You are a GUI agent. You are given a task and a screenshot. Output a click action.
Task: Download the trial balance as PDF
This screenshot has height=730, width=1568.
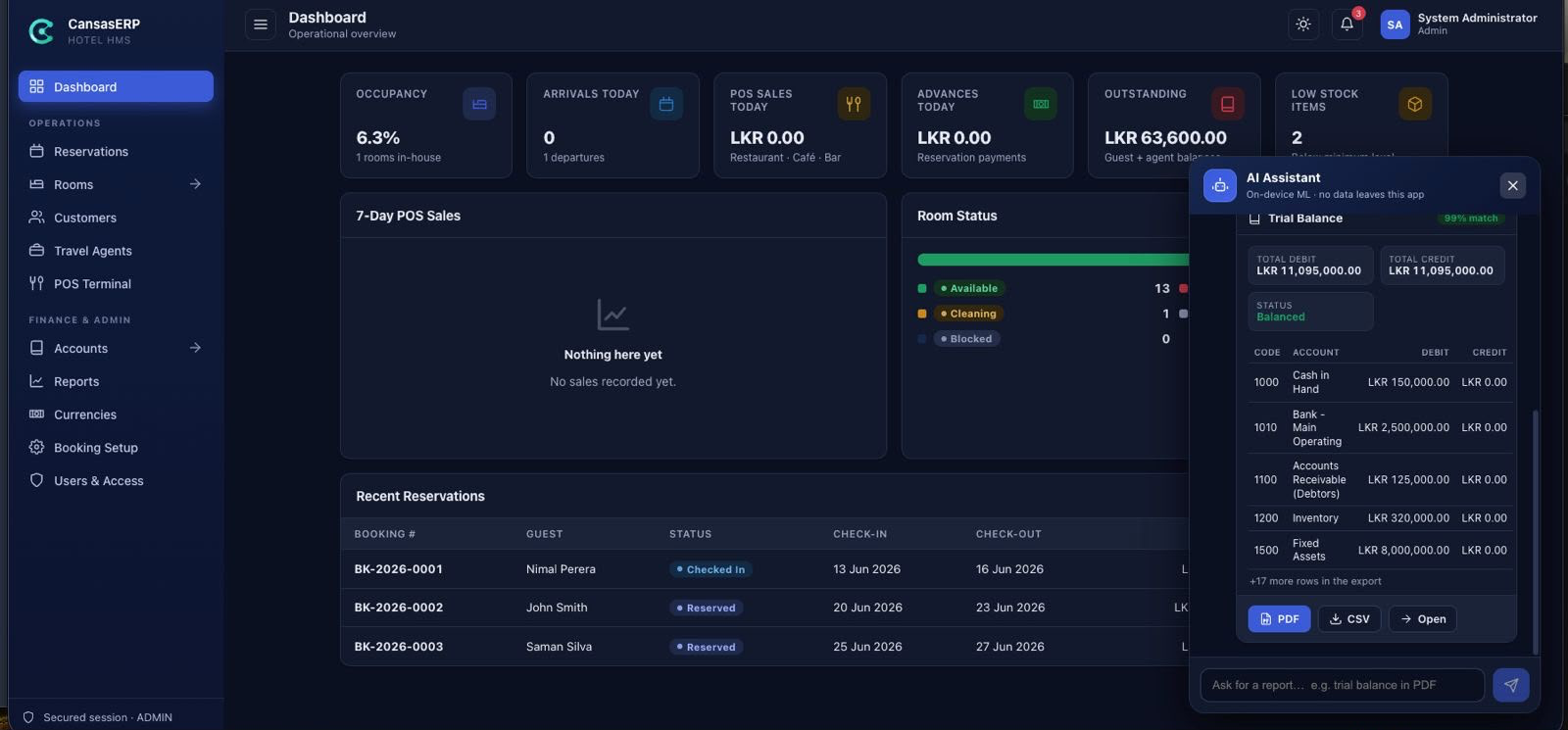1279,619
